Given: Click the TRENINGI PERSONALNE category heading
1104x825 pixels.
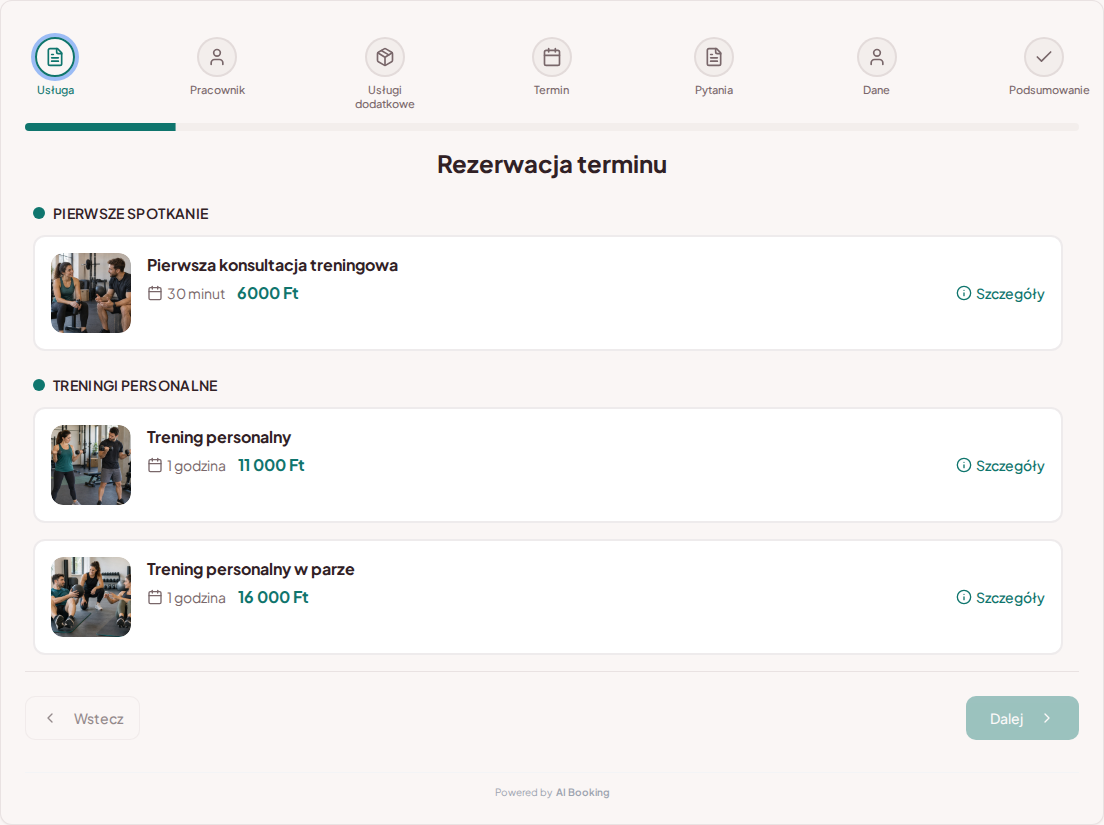Looking at the screenshot, I should pyautogui.click(x=135, y=386).
